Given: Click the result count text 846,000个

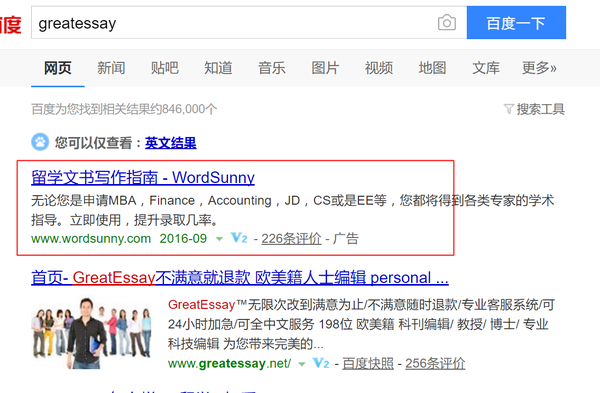Looking at the screenshot, I should click(x=189, y=109).
